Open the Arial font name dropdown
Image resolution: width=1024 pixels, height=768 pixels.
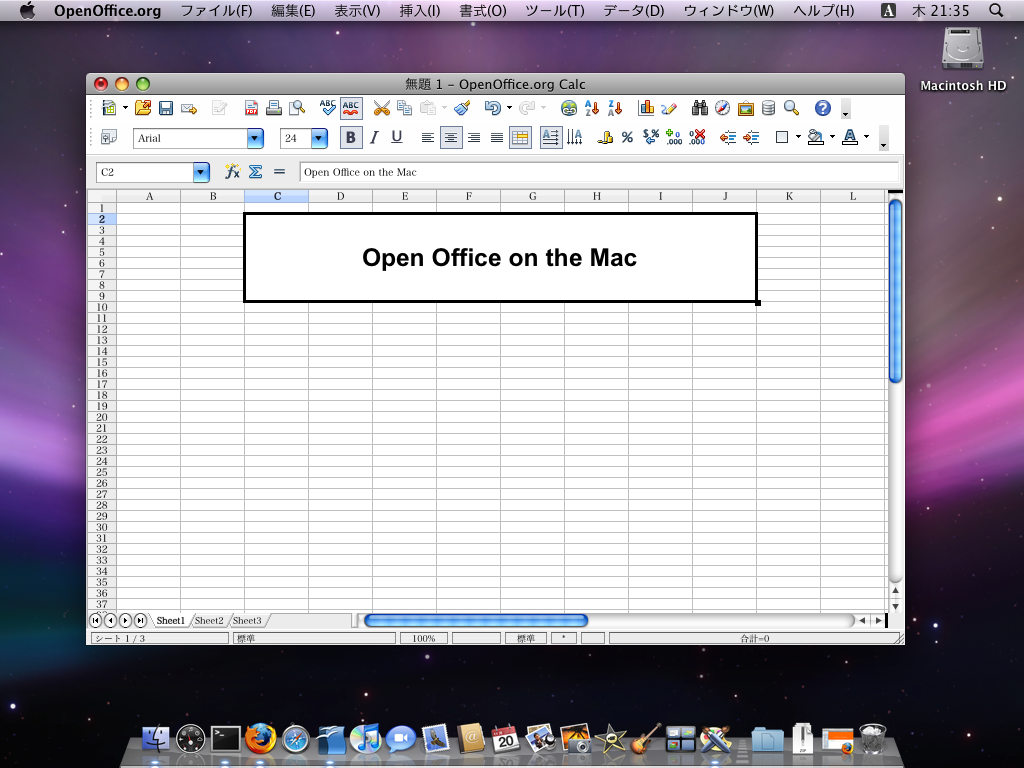255,138
